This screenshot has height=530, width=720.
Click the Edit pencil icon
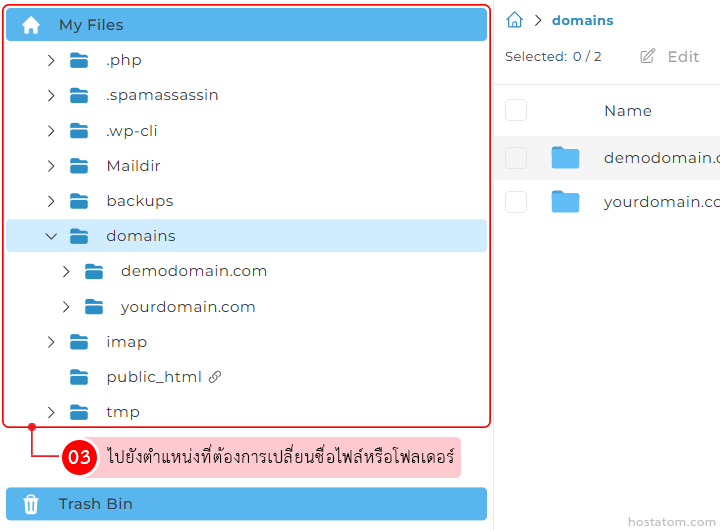coord(648,57)
